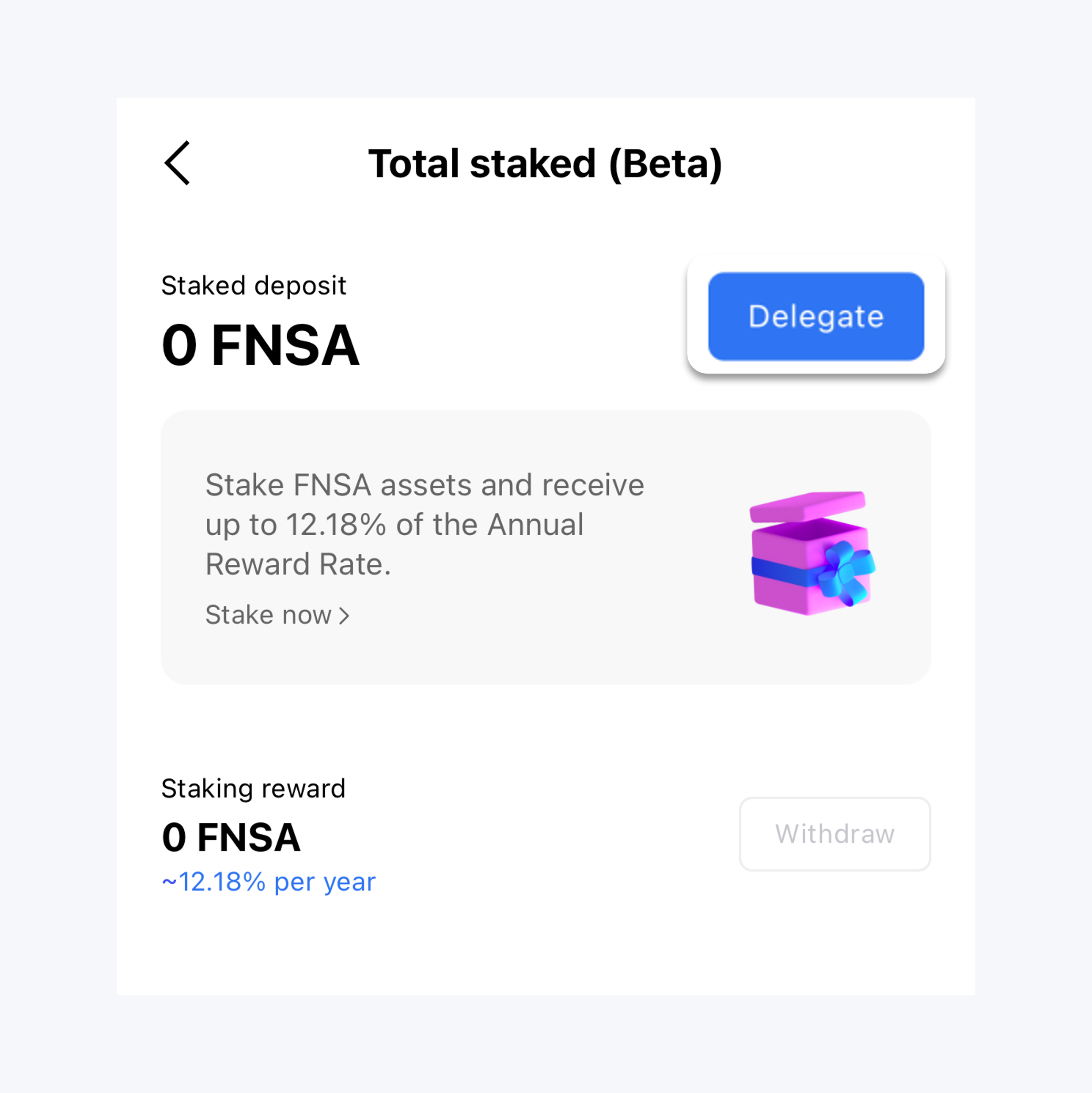Open the Stake now link
Image resolution: width=1092 pixels, height=1093 pixels.
(x=269, y=615)
